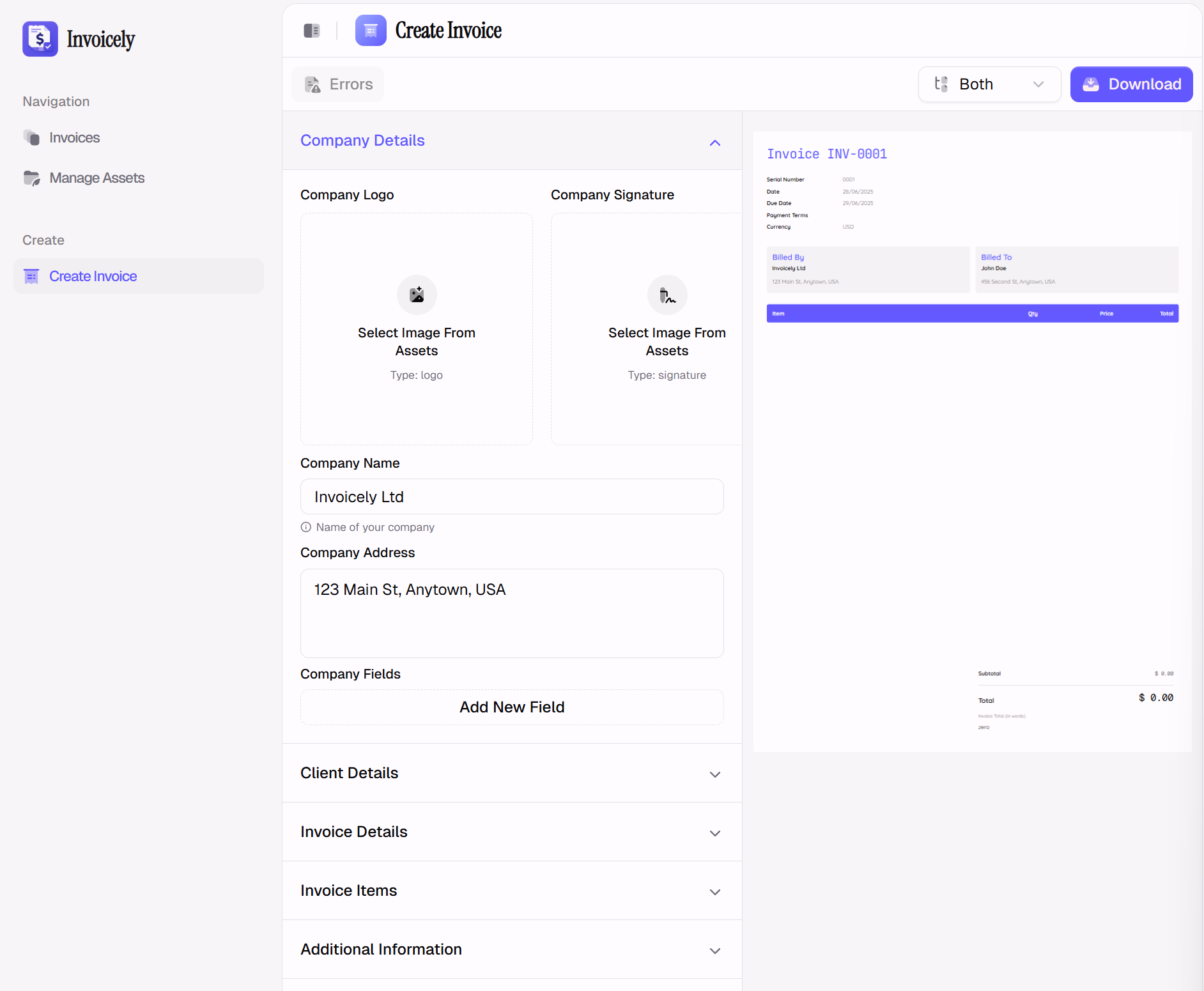Viewport: 1204px width, 991px height.
Task: Click 'Payment Terms' in preview
Action: (787, 215)
